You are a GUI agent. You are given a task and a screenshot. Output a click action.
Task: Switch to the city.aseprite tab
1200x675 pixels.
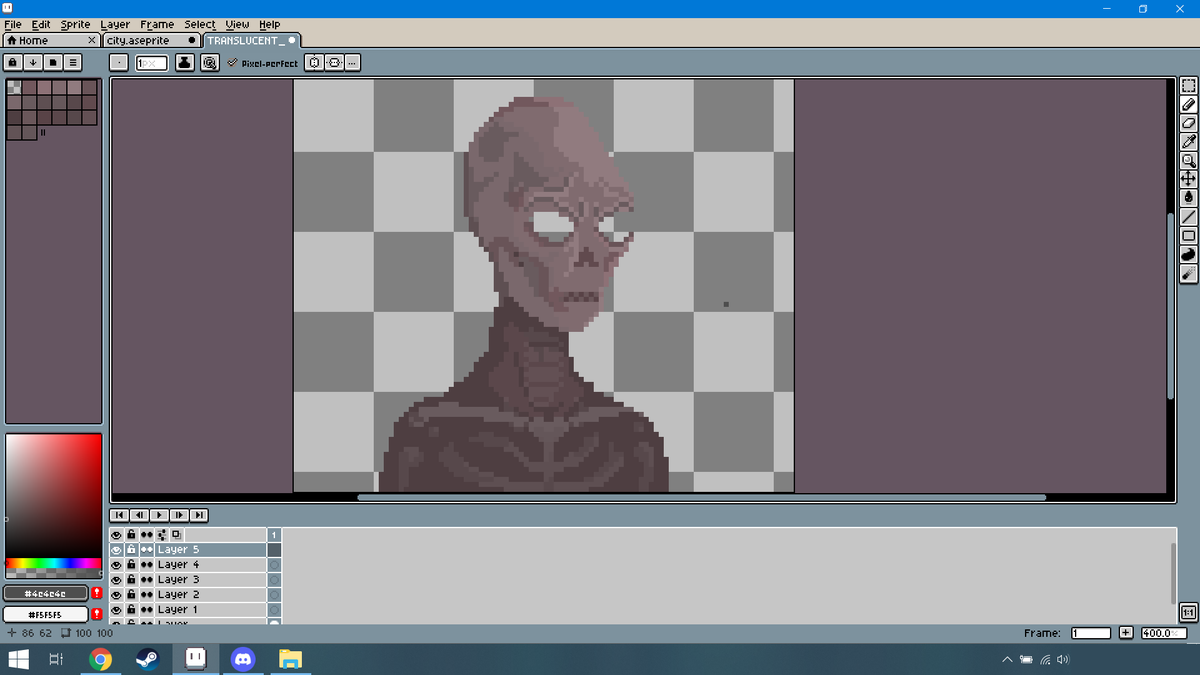(150, 40)
